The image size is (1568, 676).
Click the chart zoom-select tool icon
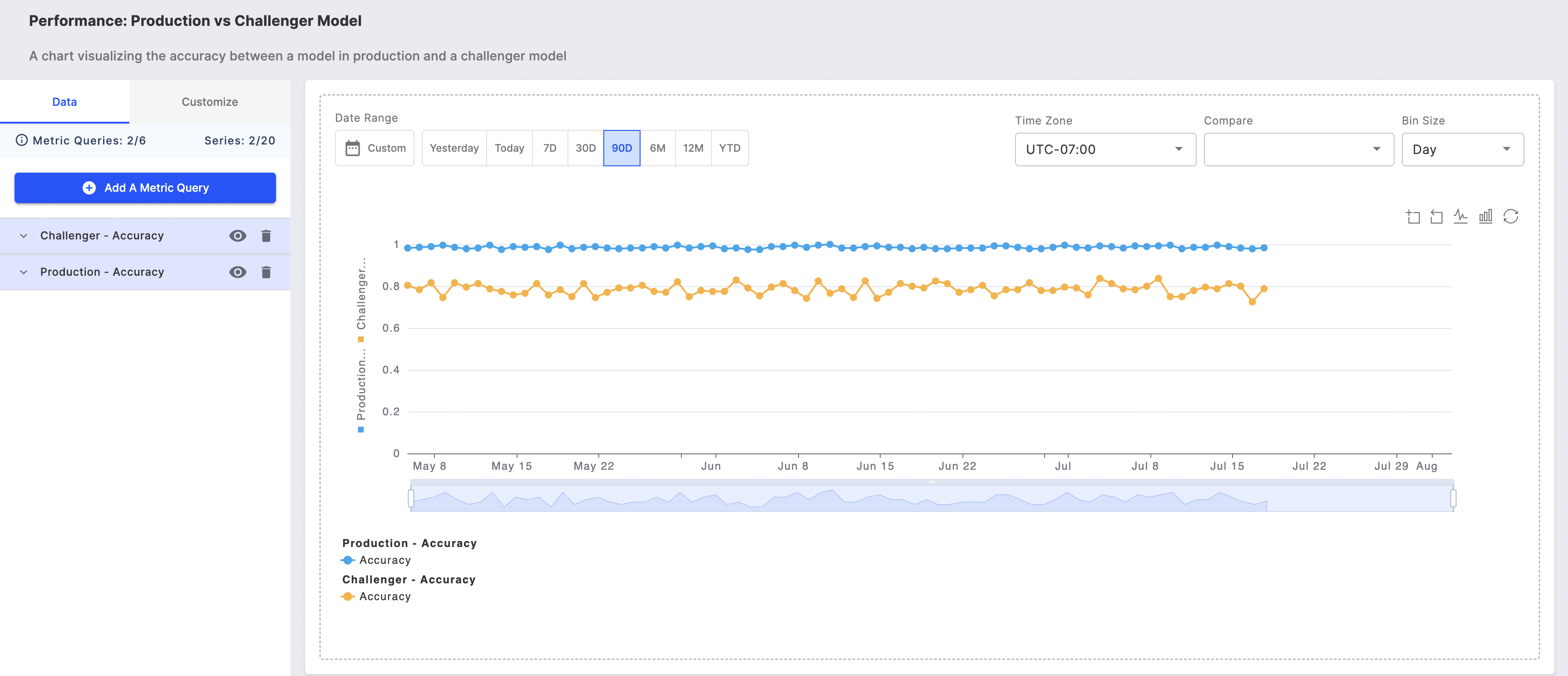coord(1413,217)
